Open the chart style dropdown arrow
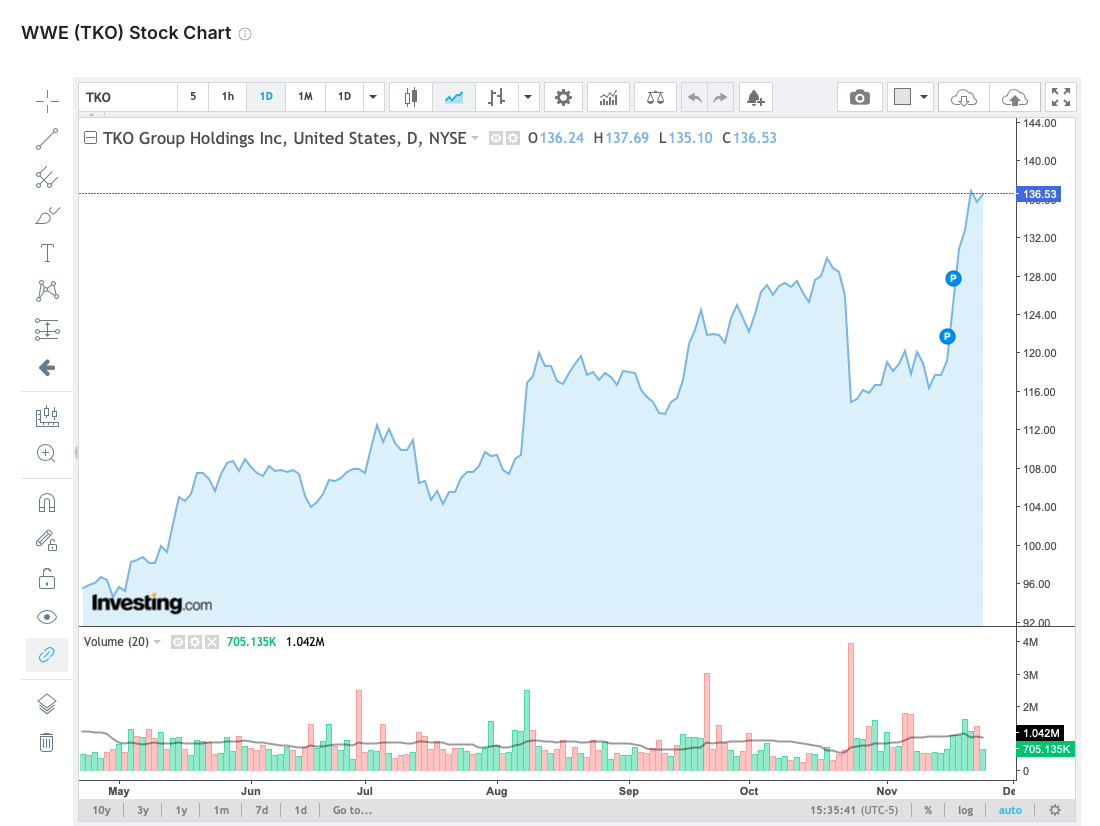 (526, 97)
